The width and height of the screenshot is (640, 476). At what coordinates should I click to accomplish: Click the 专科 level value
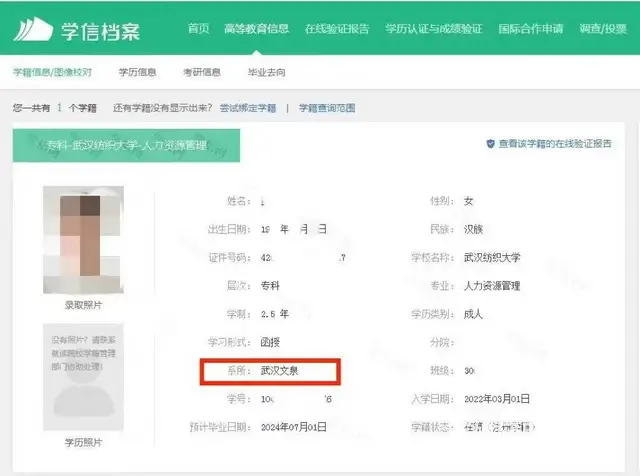(x=270, y=286)
